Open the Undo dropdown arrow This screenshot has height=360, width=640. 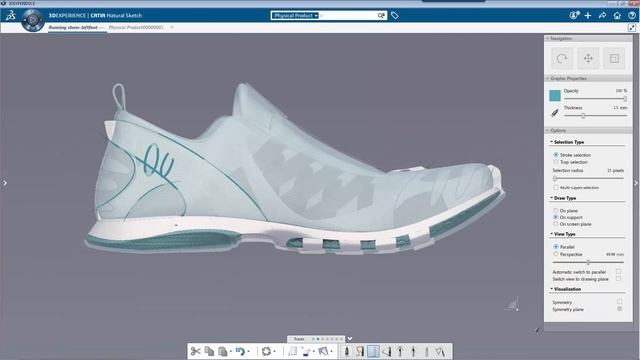tap(248, 351)
